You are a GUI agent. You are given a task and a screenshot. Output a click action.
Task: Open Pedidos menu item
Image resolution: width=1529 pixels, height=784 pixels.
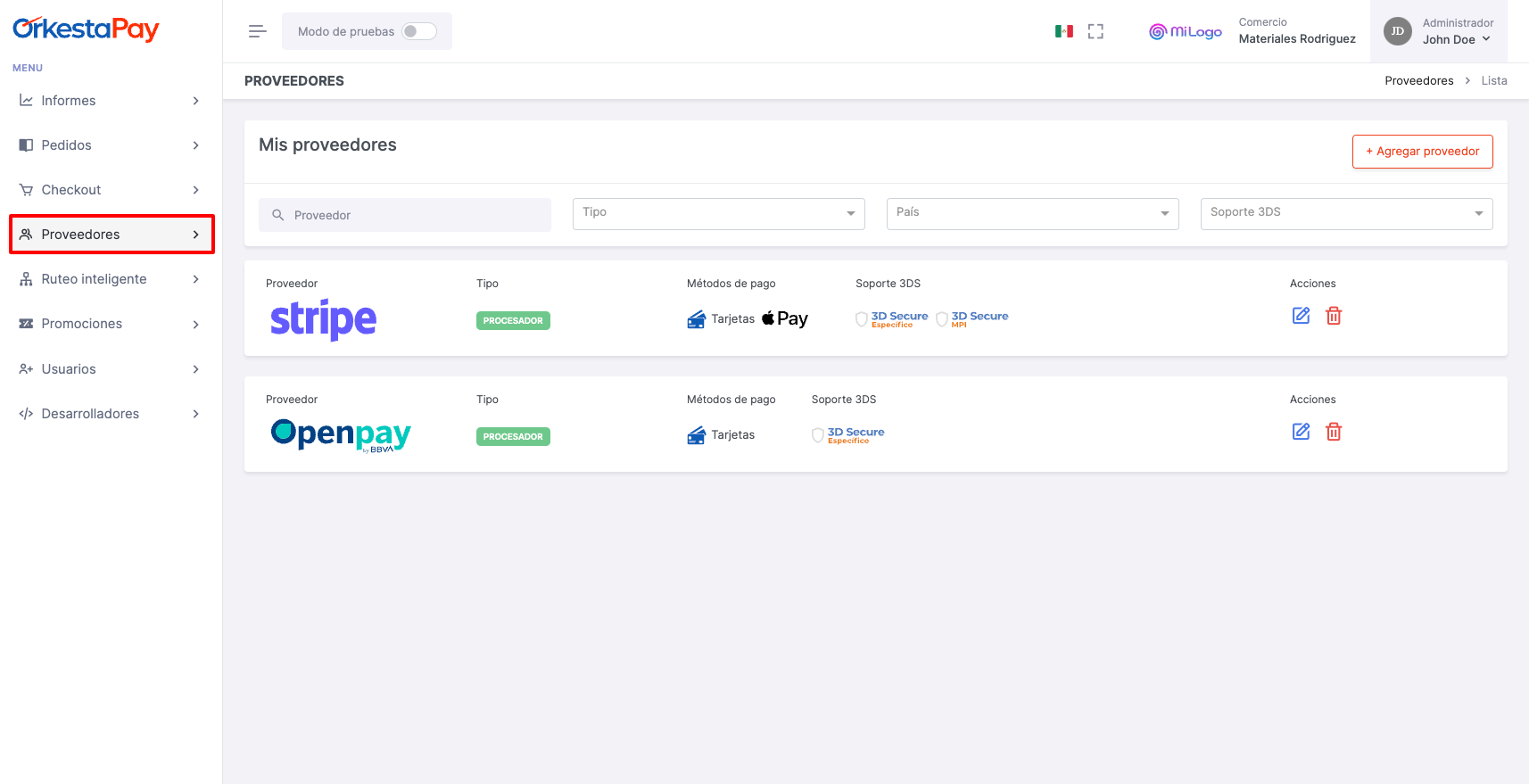coord(112,145)
